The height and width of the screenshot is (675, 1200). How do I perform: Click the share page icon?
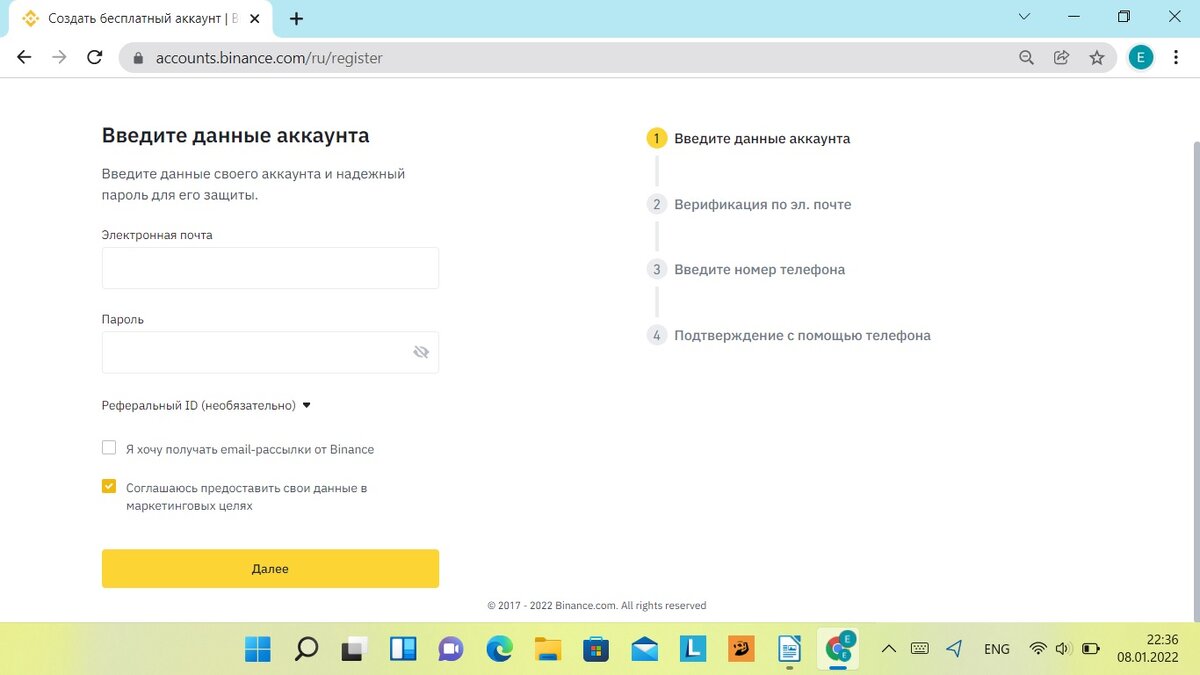pyautogui.click(x=1062, y=58)
